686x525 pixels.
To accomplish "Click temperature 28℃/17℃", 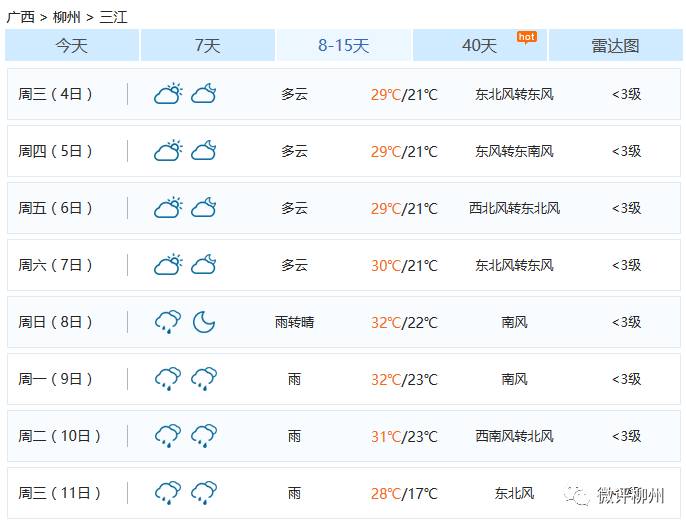I will (x=404, y=494).
